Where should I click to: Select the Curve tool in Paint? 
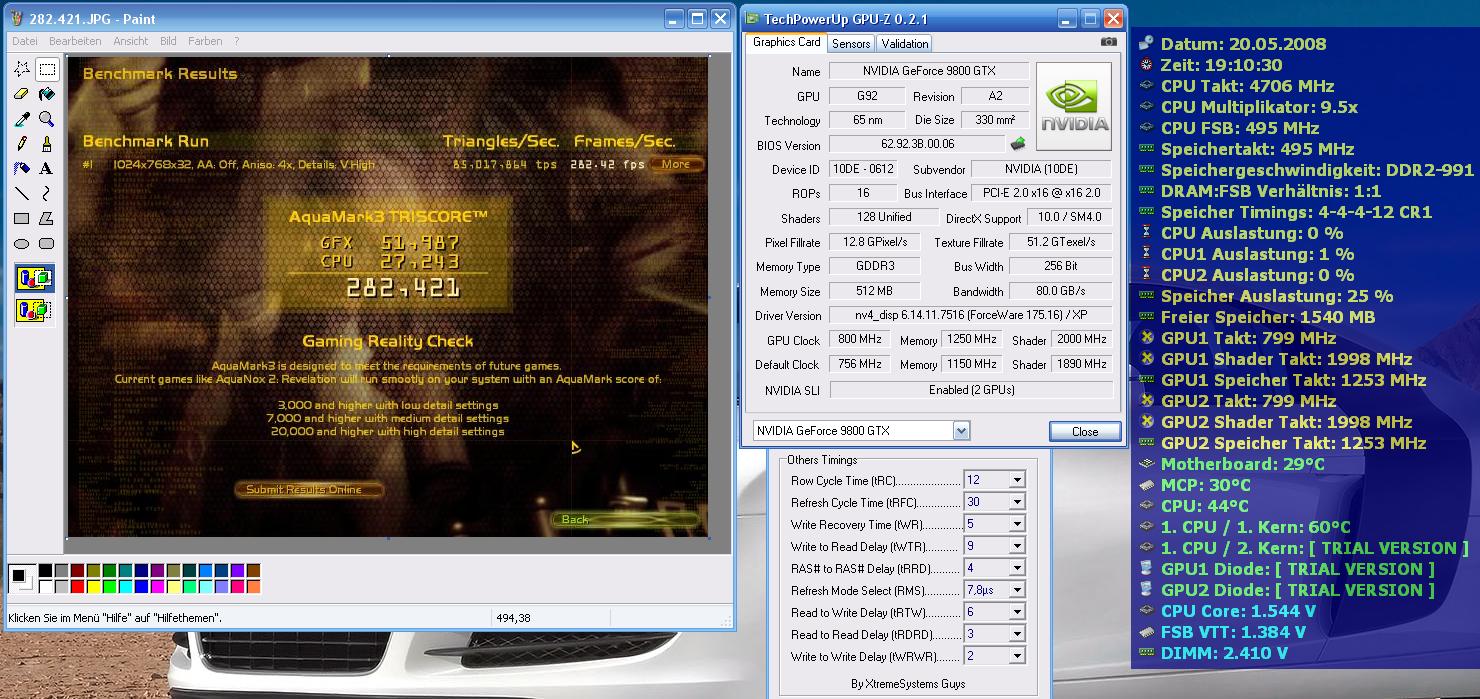click(46, 194)
